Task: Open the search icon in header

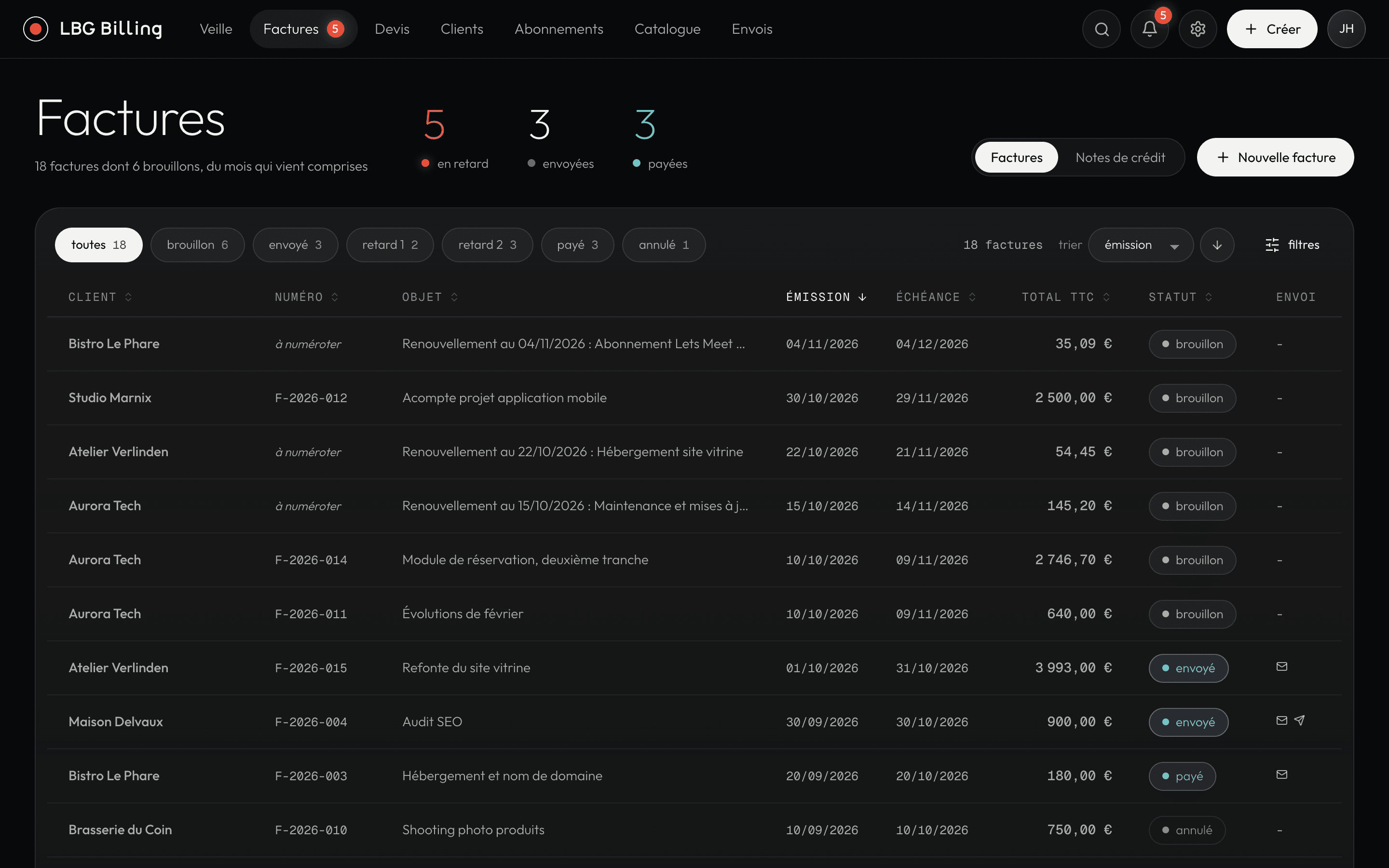Action: pyautogui.click(x=1101, y=29)
